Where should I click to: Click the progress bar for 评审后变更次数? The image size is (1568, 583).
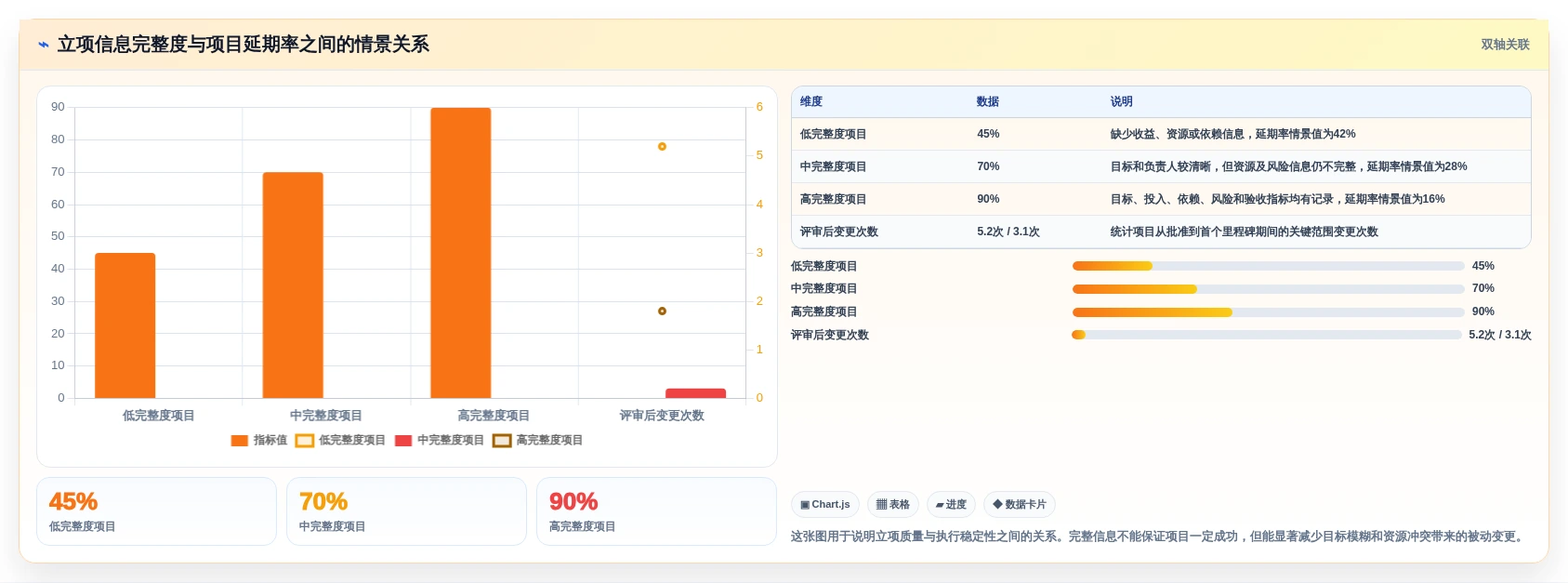click(1267, 335)
